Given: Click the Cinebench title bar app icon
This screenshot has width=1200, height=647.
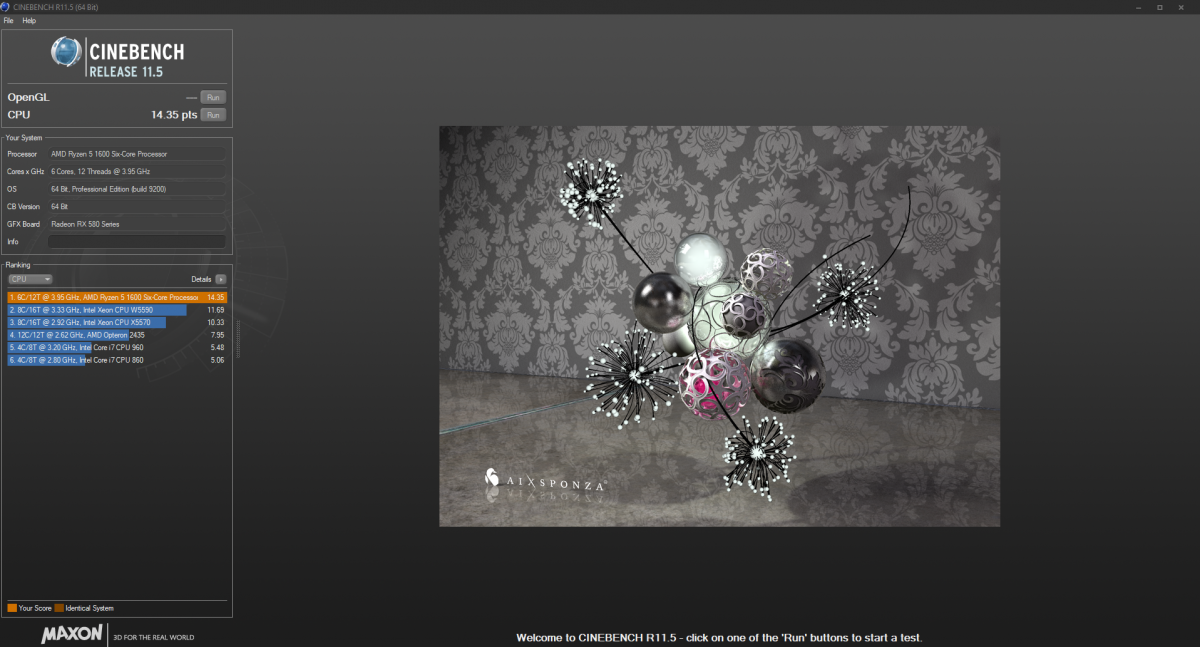Looking at the screenshot, I should 6,6.
